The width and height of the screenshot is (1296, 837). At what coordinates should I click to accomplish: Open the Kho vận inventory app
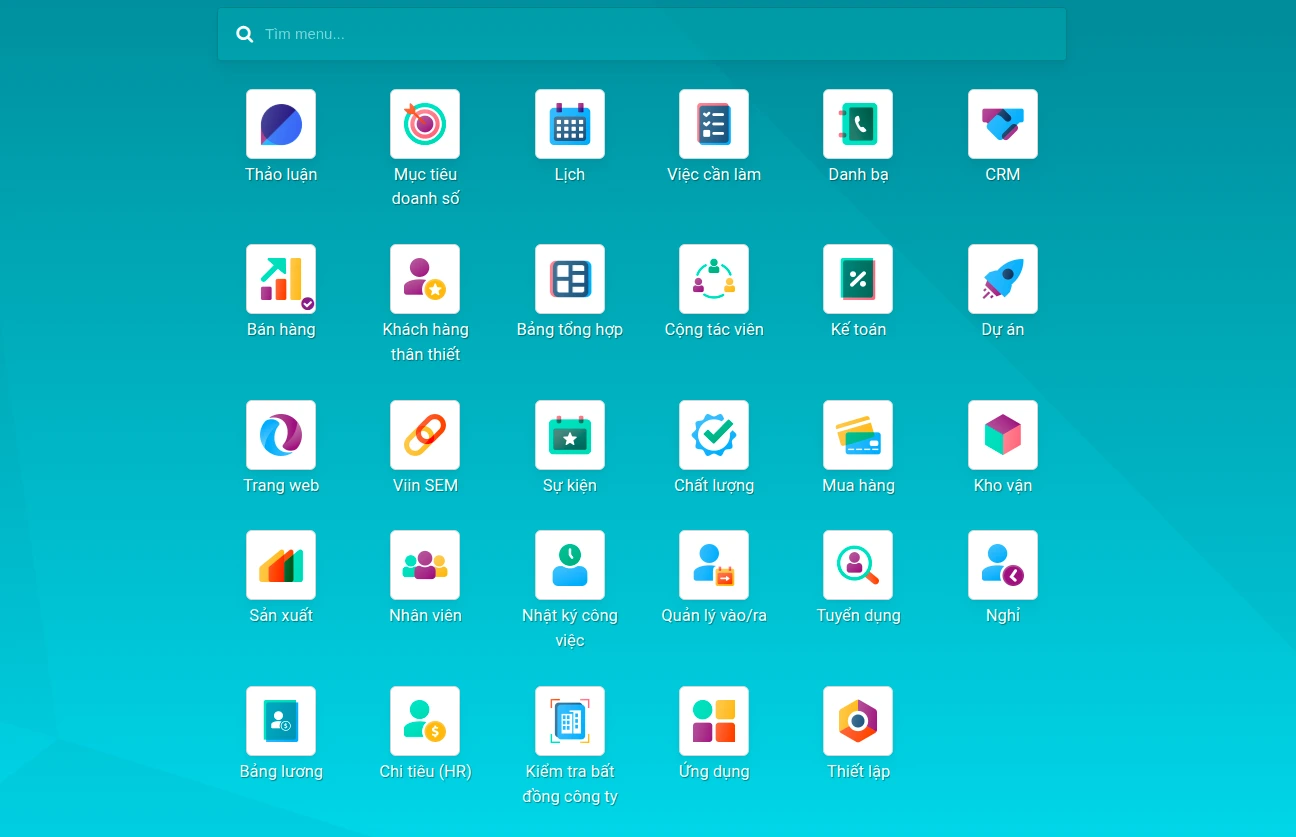click(1002, 436)
